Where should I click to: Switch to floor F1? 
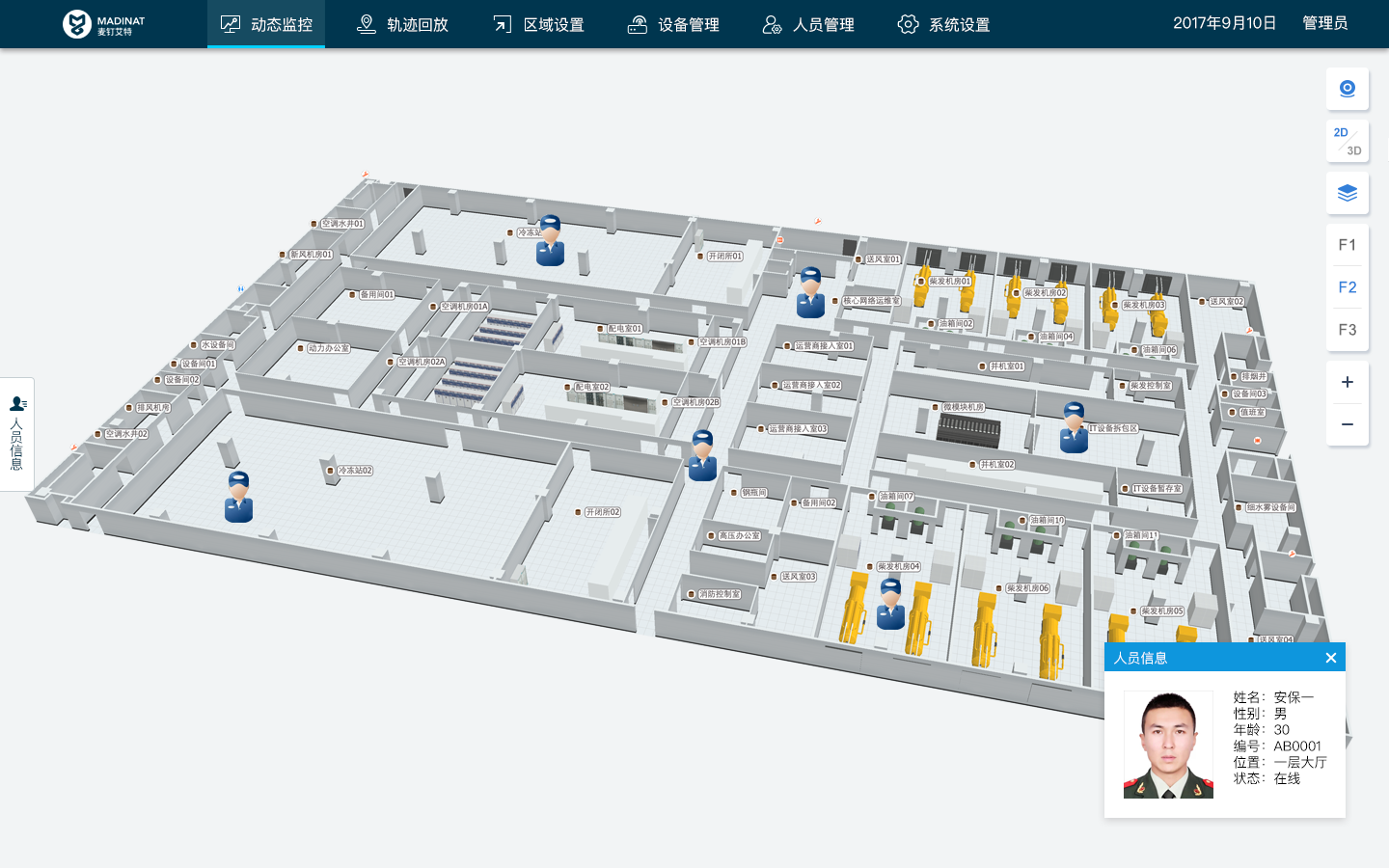click(1348, 245)
